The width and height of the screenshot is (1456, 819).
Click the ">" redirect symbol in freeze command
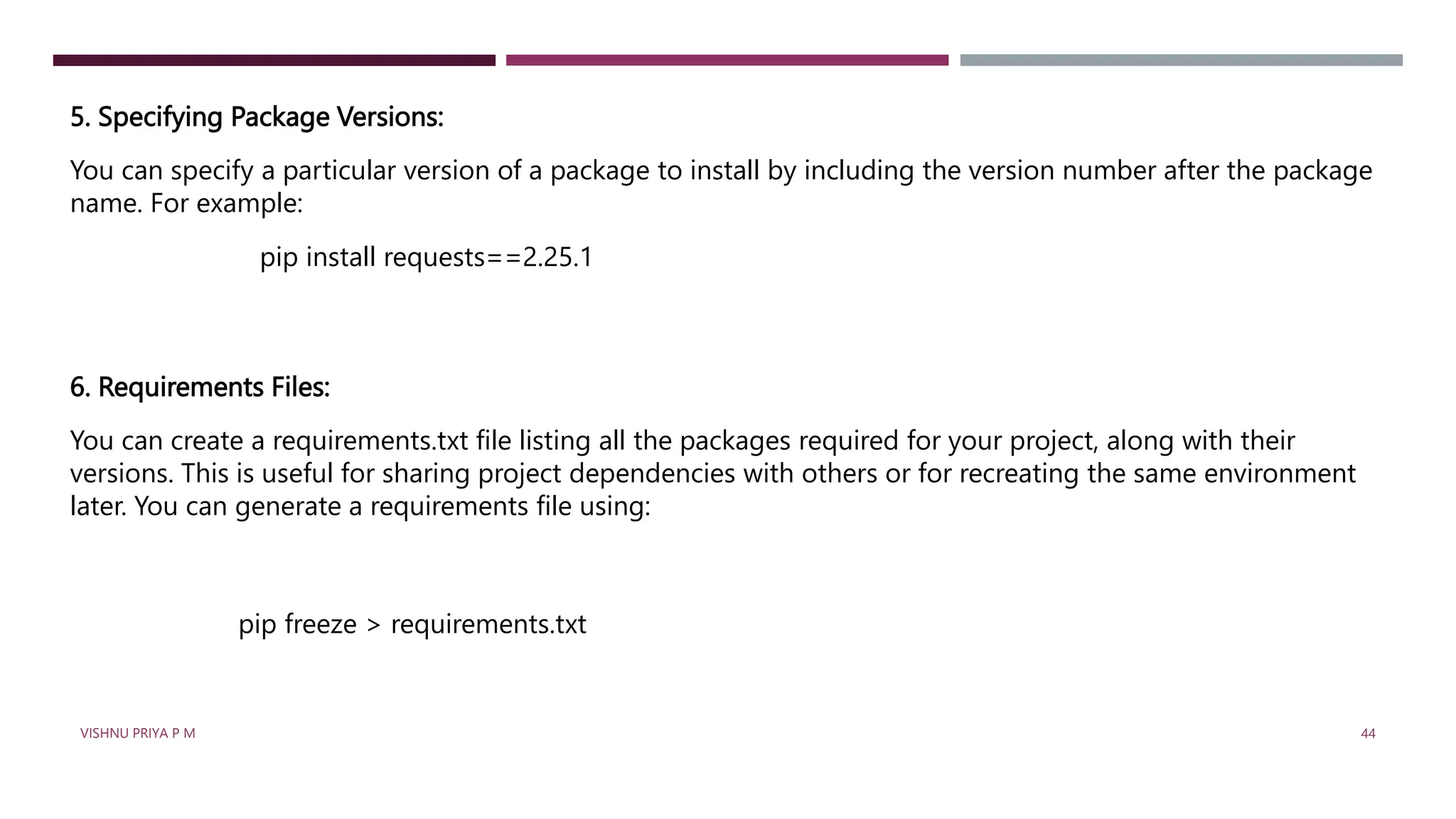pyautogui.click(x=373, y=625)
